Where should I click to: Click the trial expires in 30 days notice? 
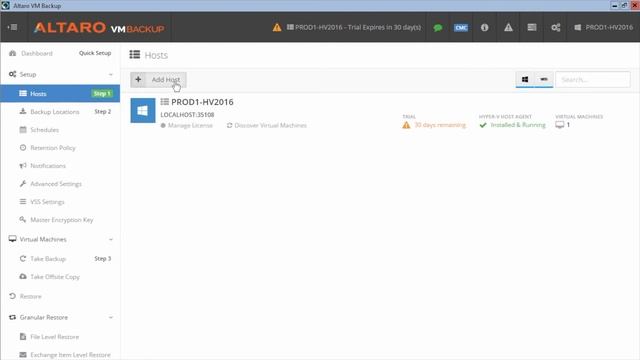[x=353, y=27]
